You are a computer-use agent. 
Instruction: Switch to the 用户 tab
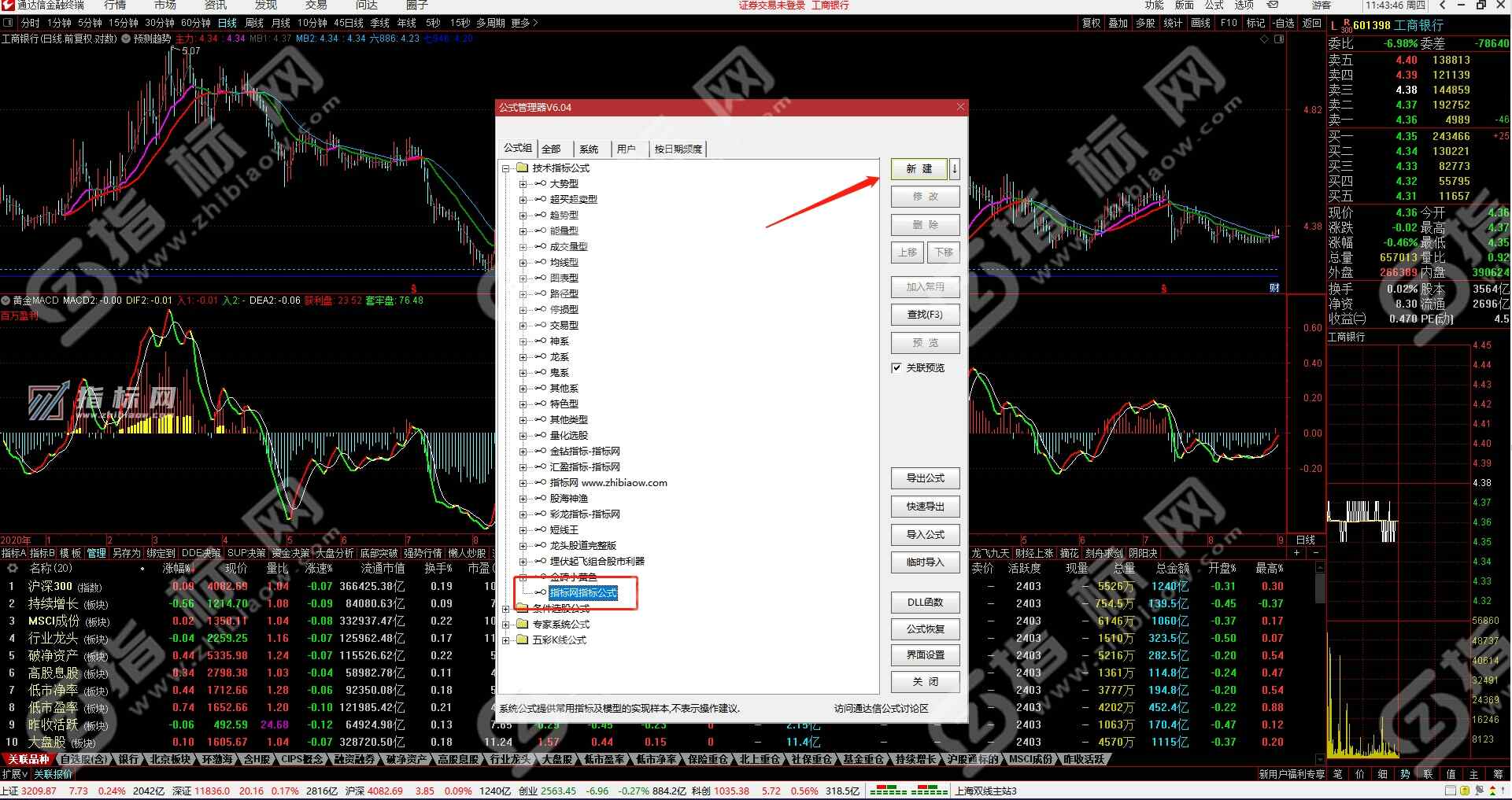[626, 149]
